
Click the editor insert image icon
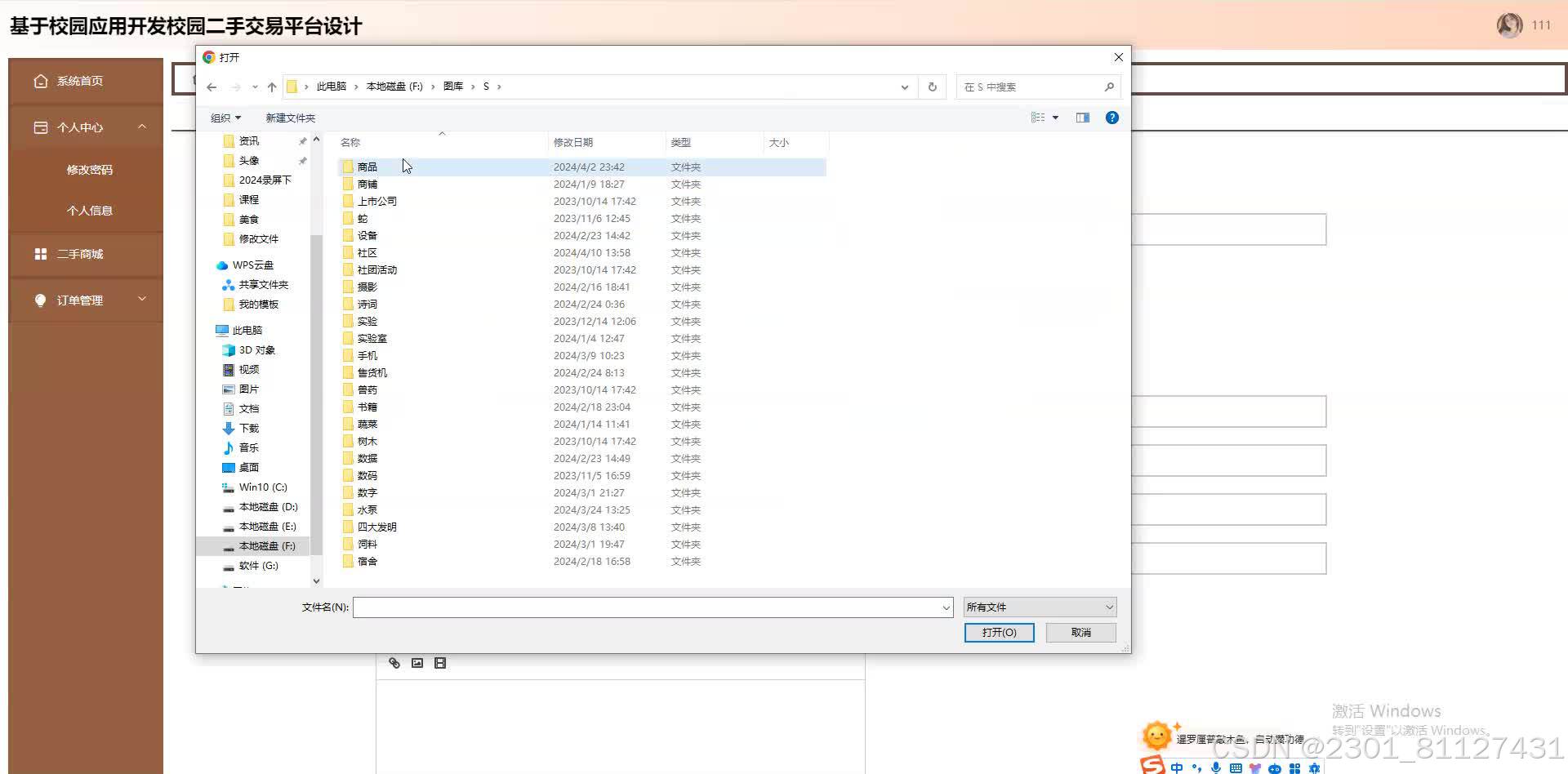coord(417,663)
